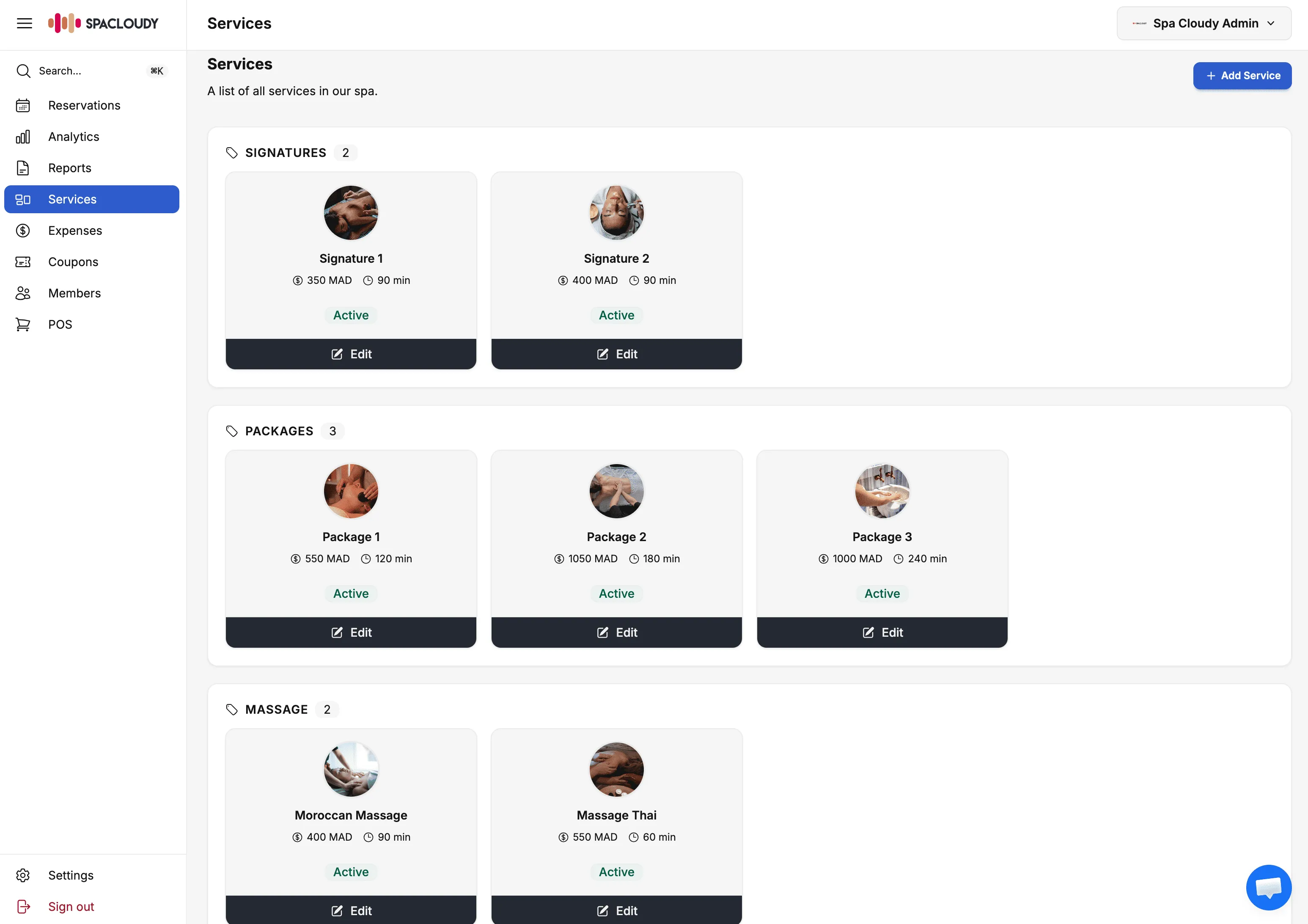1308x924 pixels.
Task: Toggle Active status on Massage Thai
Action: point(616,872)
